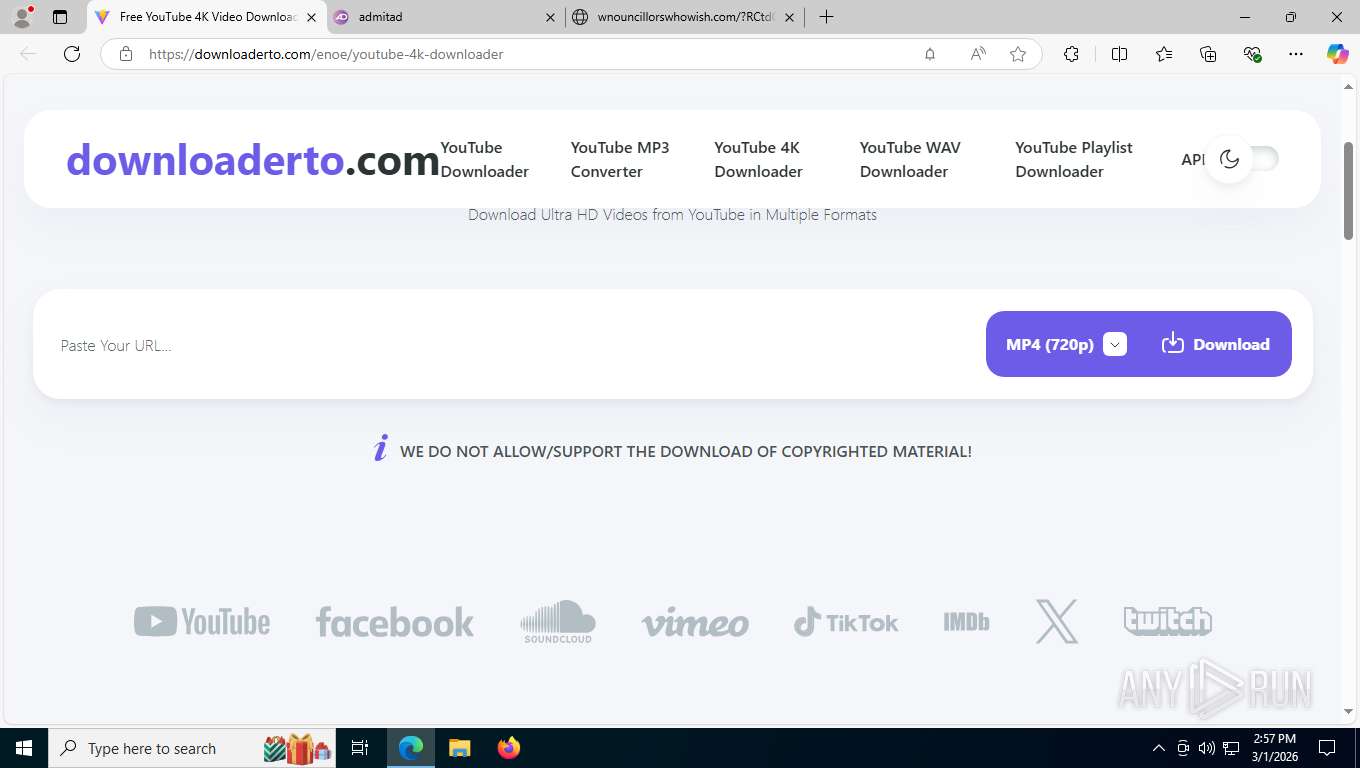Open YouTube MP3 Converter nav item
This screenshot has width=1360, height=768.
(620, 159)
